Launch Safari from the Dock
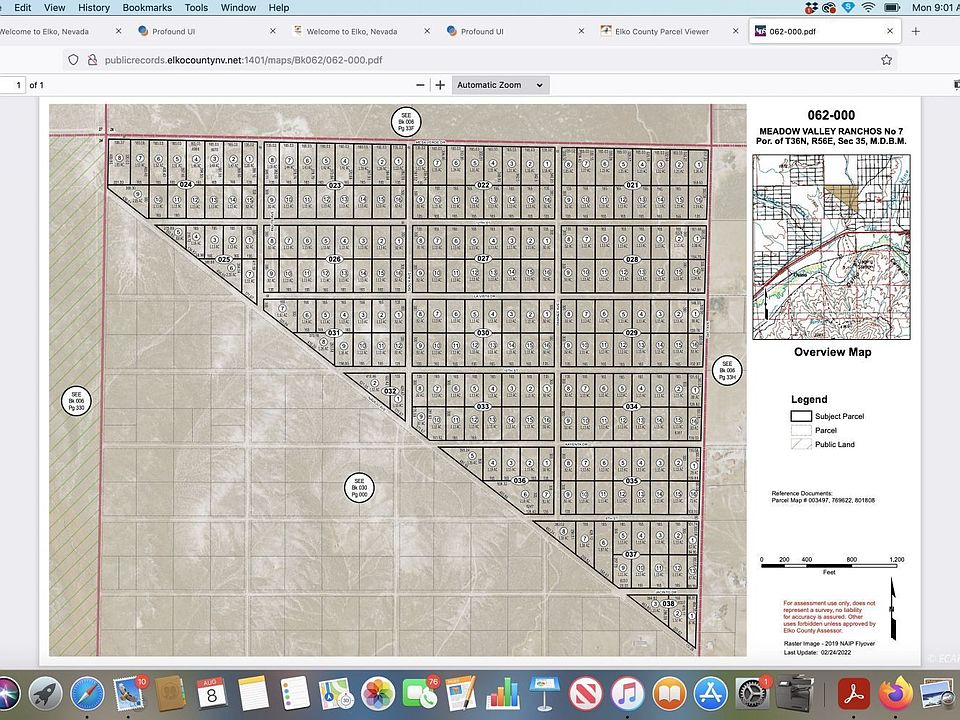The image size is (960, 720). pos(87,694)
